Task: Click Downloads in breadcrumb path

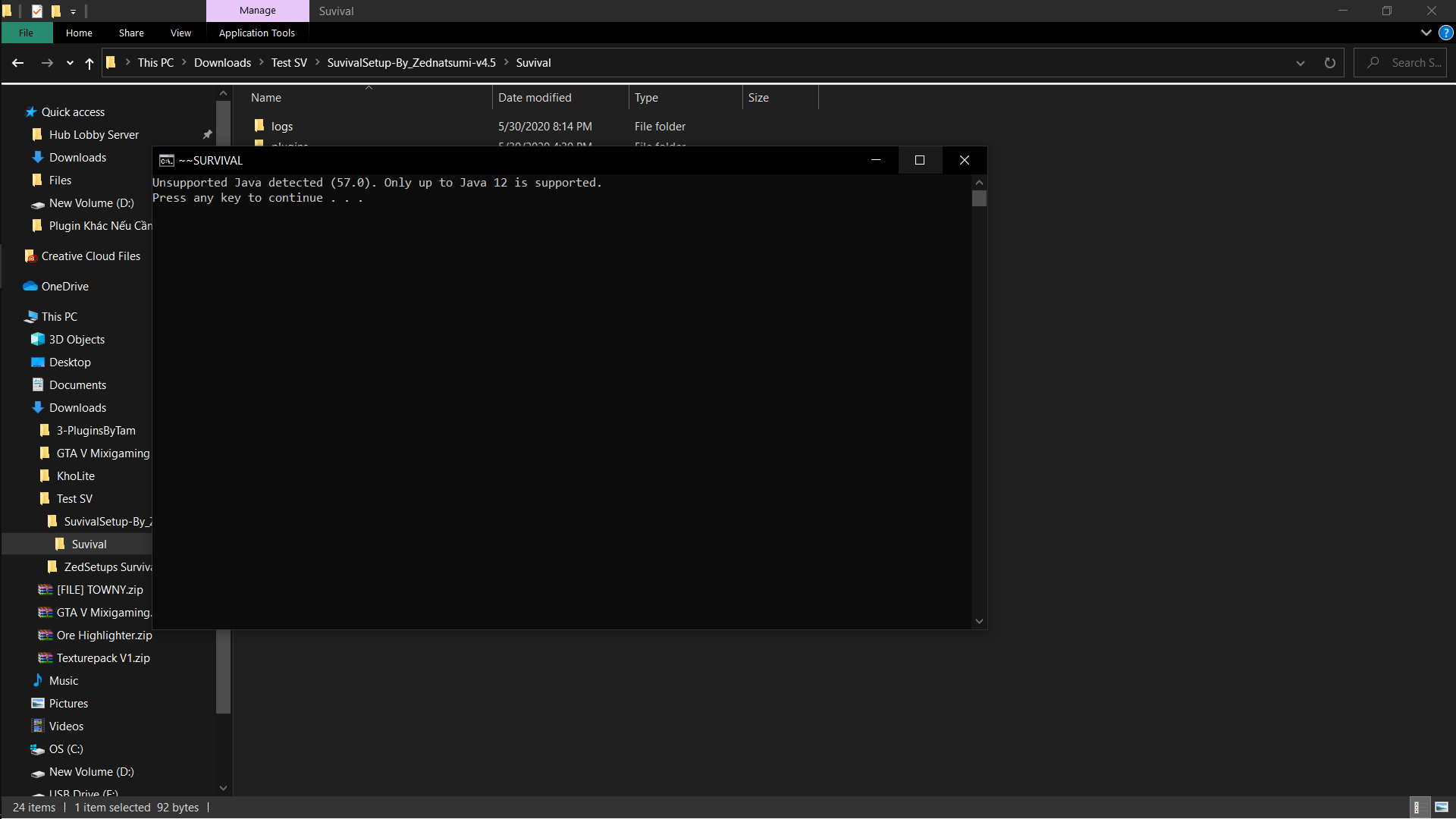Action: [222, 63]
